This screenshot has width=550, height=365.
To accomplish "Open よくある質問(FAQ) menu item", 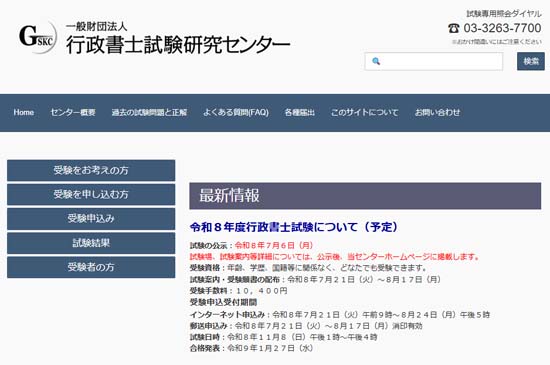I will [236, 113].
